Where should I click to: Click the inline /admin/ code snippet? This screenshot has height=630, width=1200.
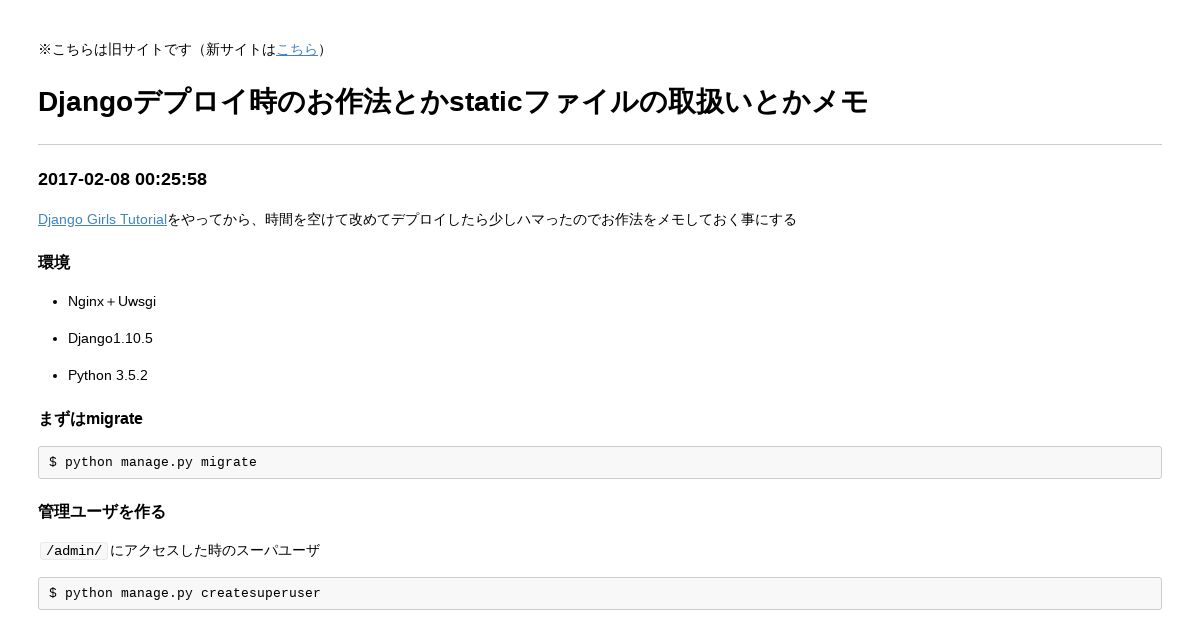74,551
